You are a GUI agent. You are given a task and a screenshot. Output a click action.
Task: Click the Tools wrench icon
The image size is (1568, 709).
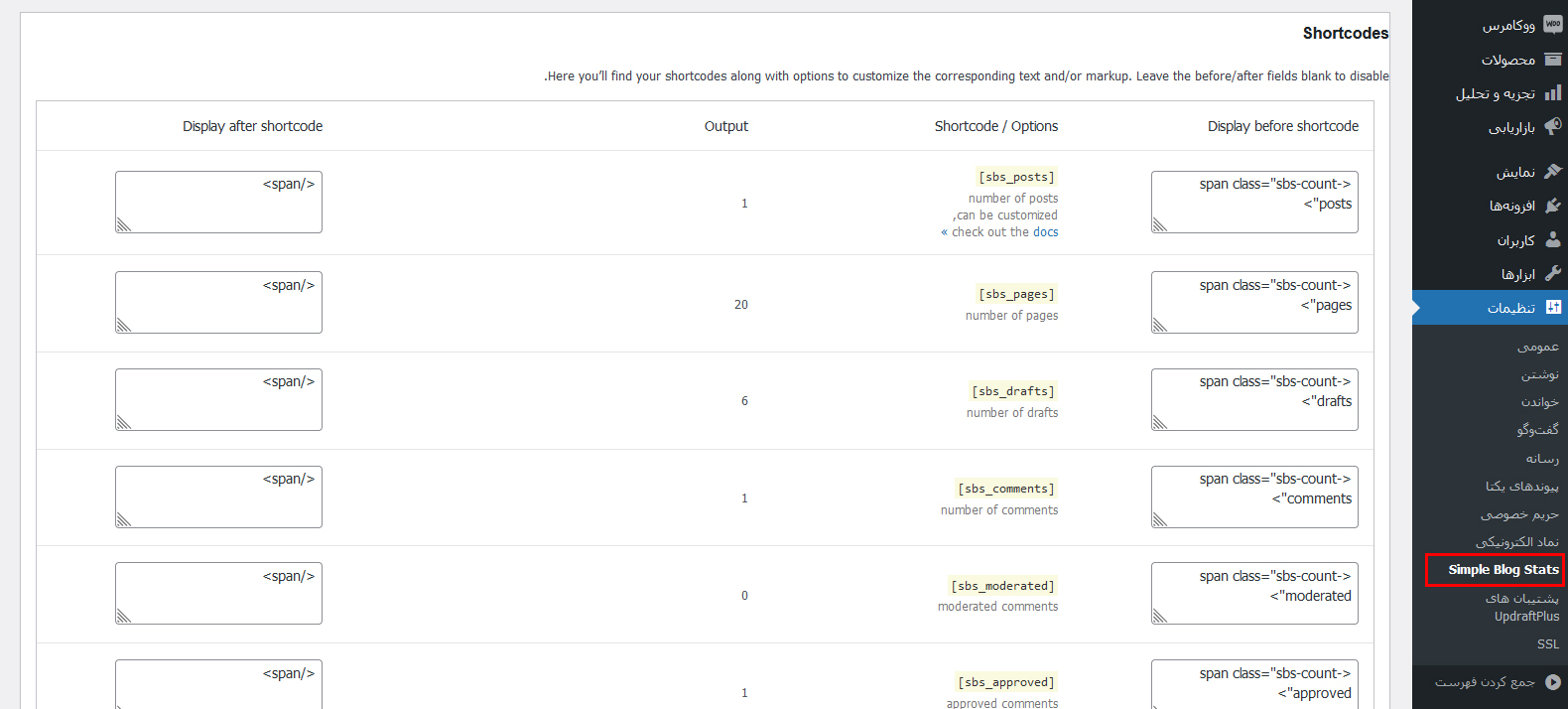[1553, 273]
